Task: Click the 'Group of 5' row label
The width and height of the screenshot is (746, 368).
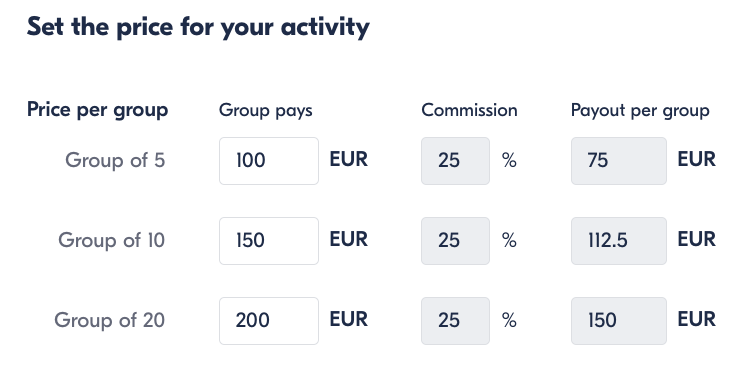Action: (115, 160)
